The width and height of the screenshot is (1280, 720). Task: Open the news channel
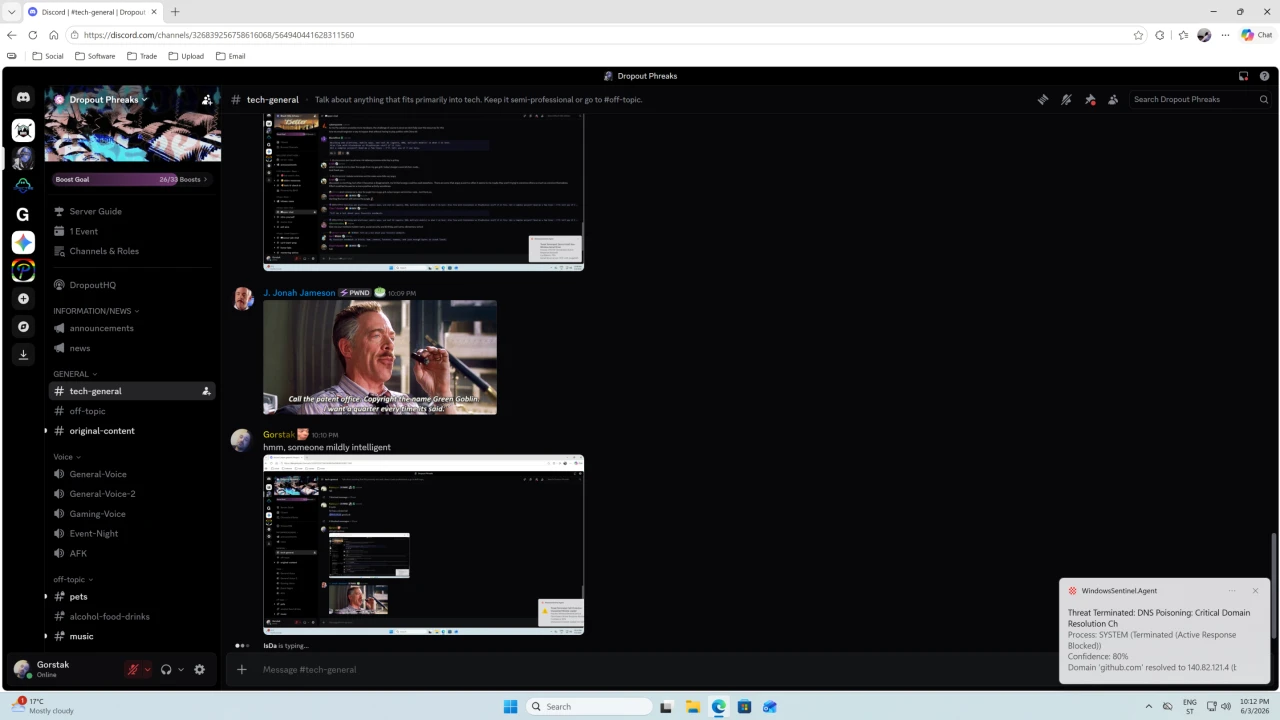tap(132, 348)
